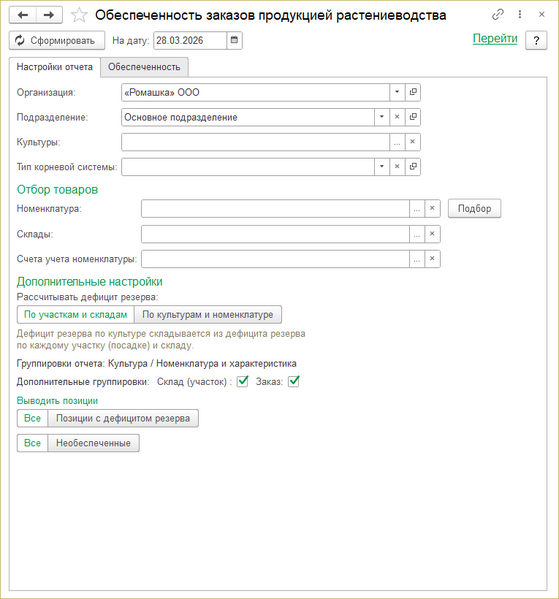The image size is (559, 599).
Task: Show only Позиции с дефицитом резерва
Action: coord(123,418)
